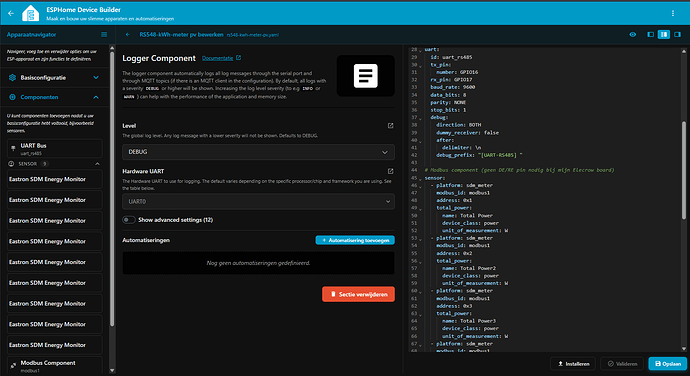Collapse the Componenten section
The height and width of the screenshot is (376, 690).
coord(55,97)
